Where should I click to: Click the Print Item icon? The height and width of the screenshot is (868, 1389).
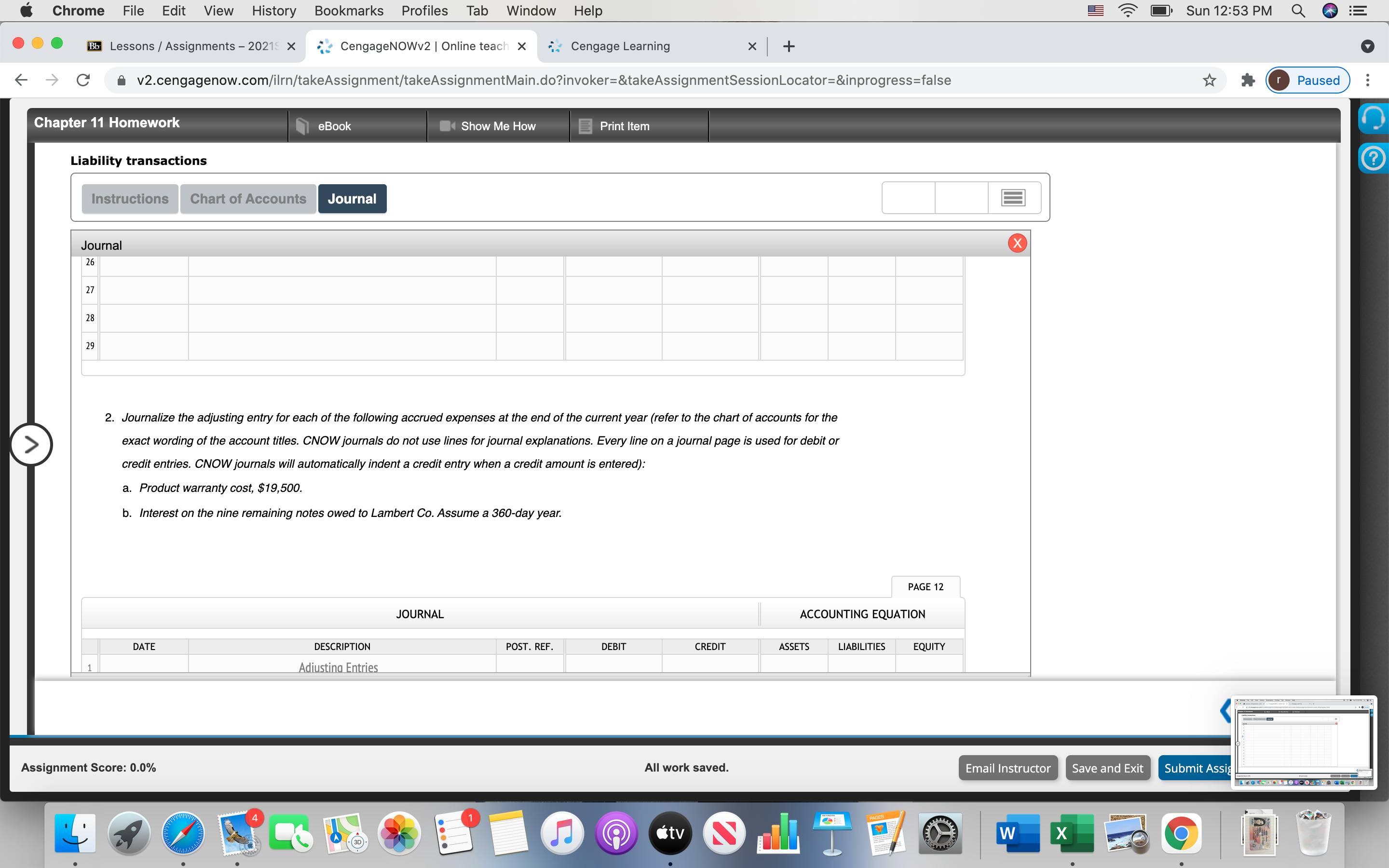point(585,126)
